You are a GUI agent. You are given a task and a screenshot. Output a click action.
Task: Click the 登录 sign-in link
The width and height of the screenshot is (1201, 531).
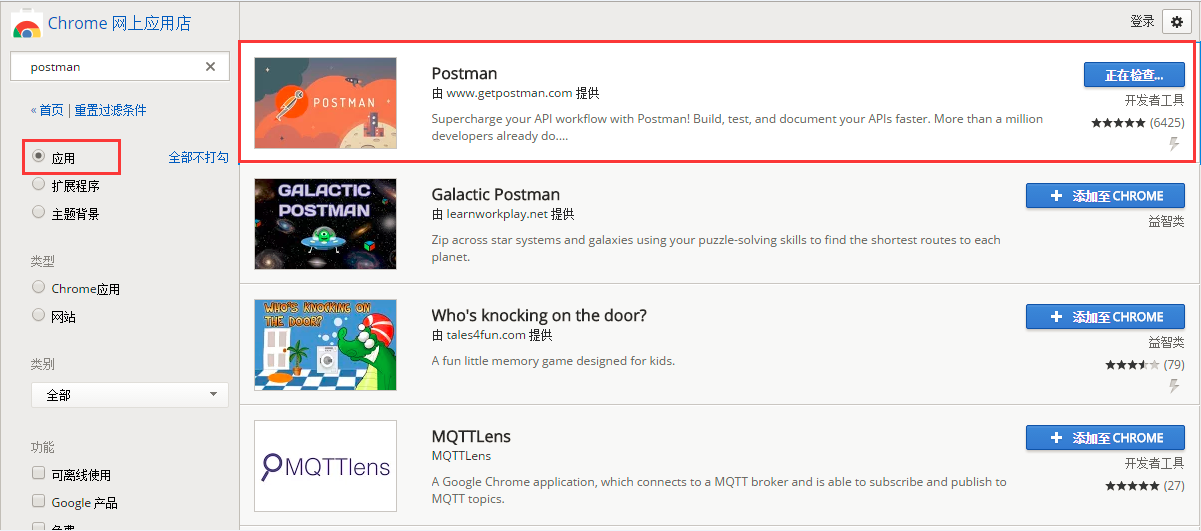(1142, 21)
